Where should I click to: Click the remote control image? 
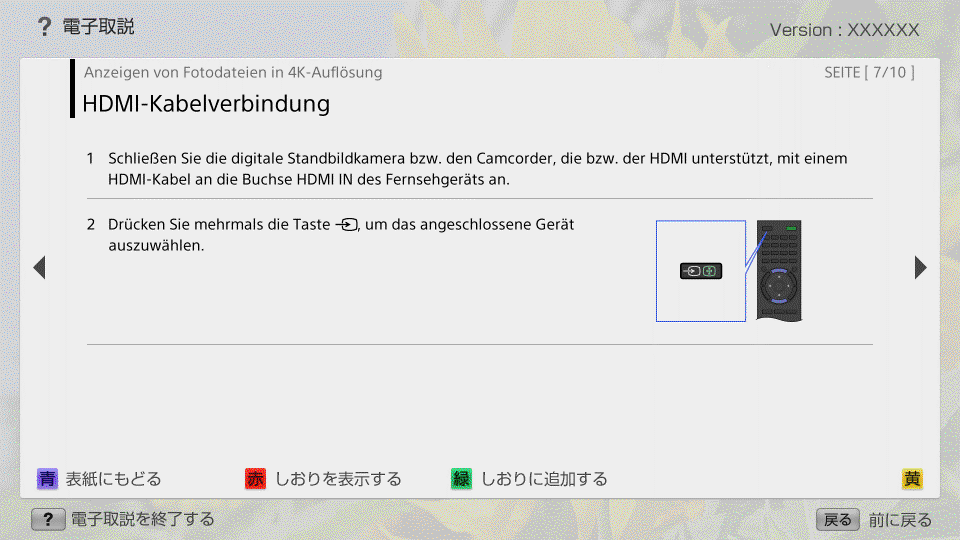pos(779,270)
